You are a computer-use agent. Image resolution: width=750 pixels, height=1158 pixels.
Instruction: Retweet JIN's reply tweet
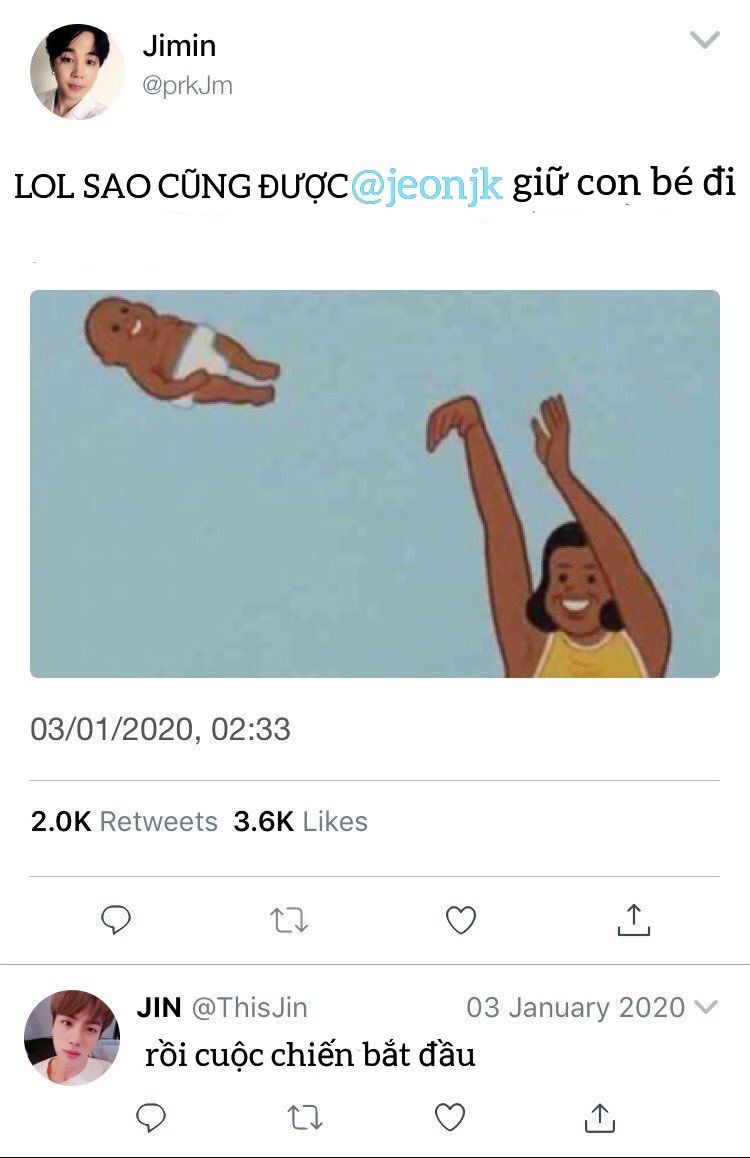[304, 1116]
